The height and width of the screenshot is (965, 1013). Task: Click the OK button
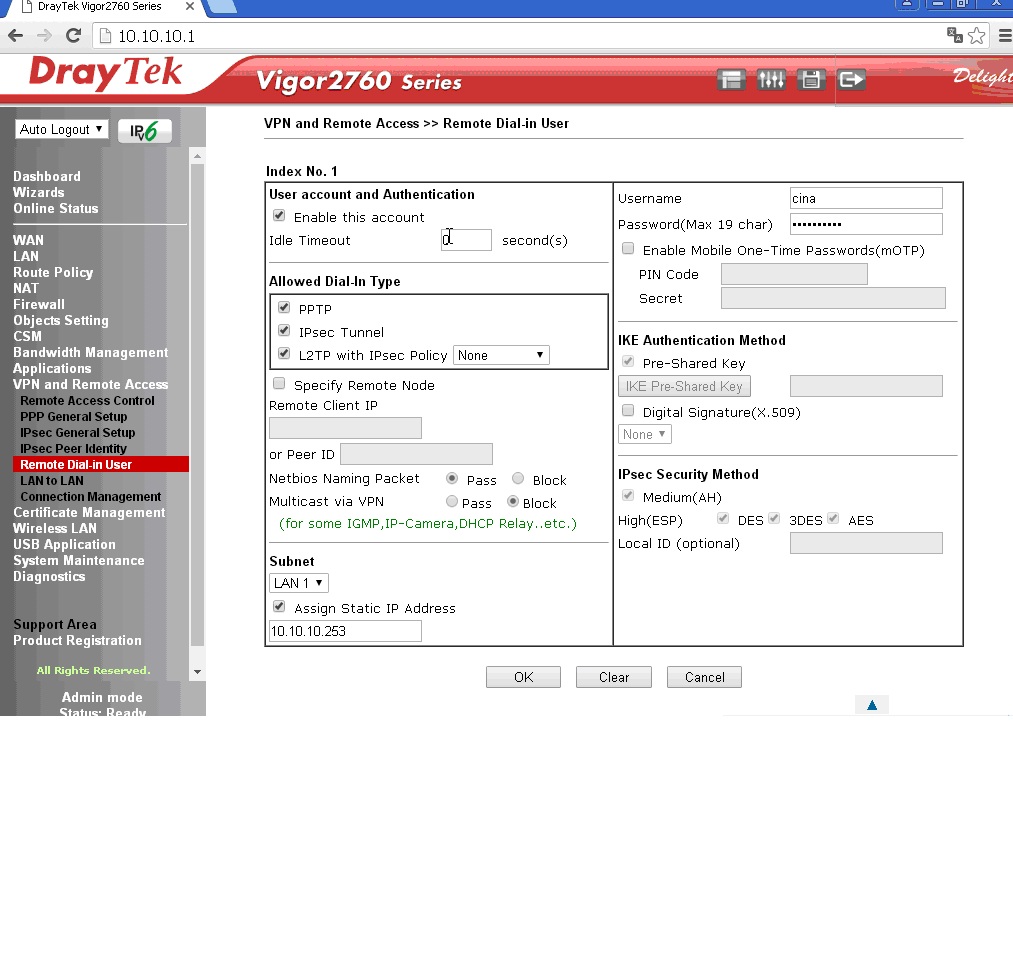pyautogui.click(x=523, y=677)
